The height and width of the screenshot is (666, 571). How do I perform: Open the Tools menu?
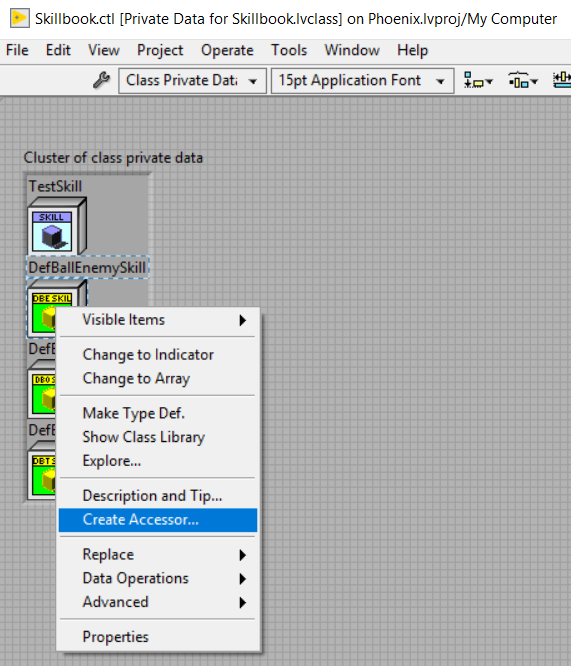tap(289, 50)
